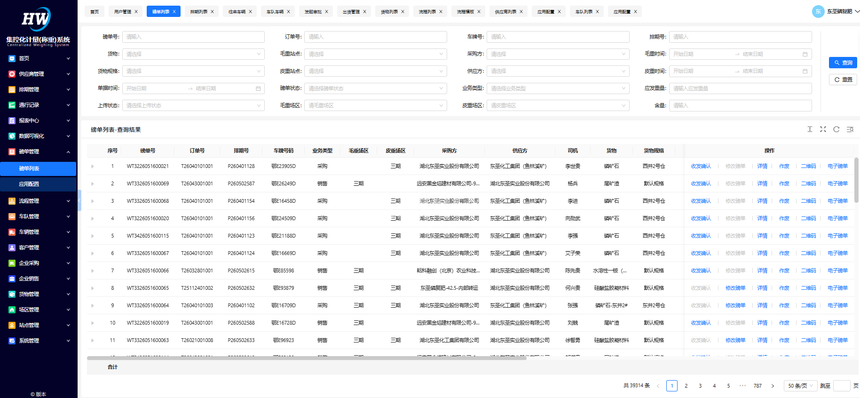Click the blue 查询 search button
The width and height of the screenshot is (860, 398).
tap(842, 63)
